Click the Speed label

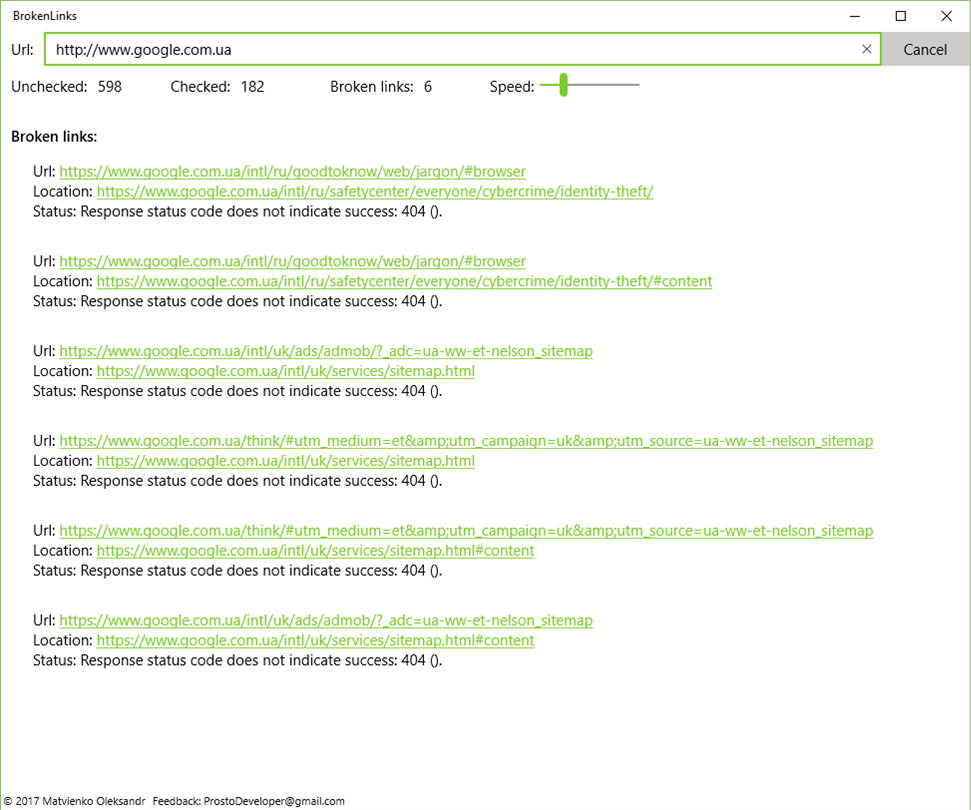click(x=512, y=87)
